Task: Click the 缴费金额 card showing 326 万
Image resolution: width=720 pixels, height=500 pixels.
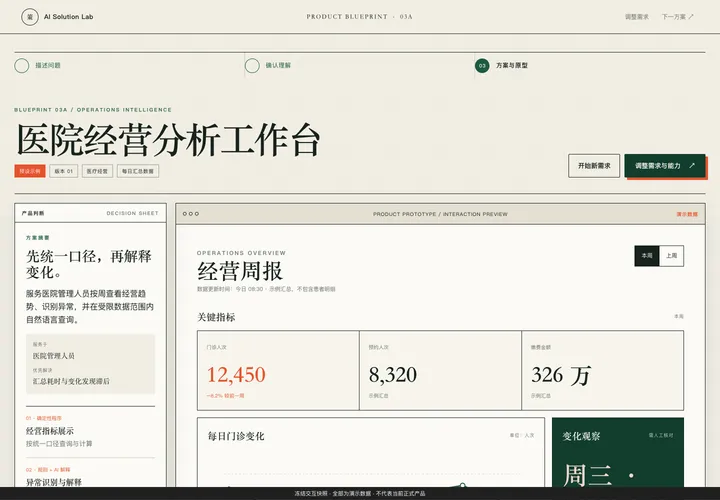Action: (x=602, y=371)
